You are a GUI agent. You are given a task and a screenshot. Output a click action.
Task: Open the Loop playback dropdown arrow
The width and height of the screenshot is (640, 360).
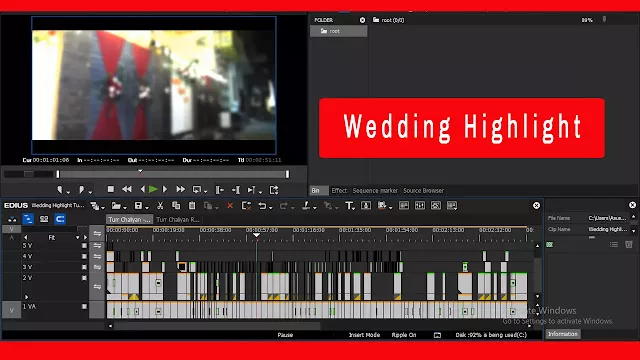[x=205, y=191]
